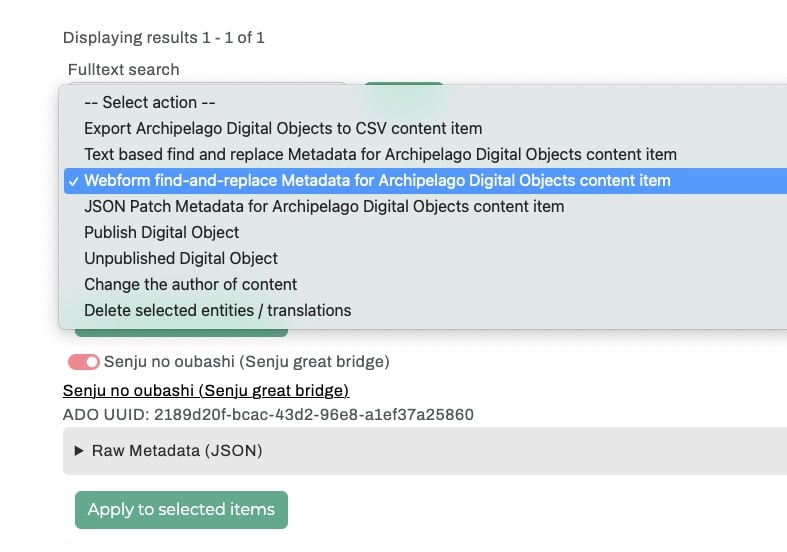Click the ADO UUID text line
Screen dimensions: 787x552
point(267,414)
